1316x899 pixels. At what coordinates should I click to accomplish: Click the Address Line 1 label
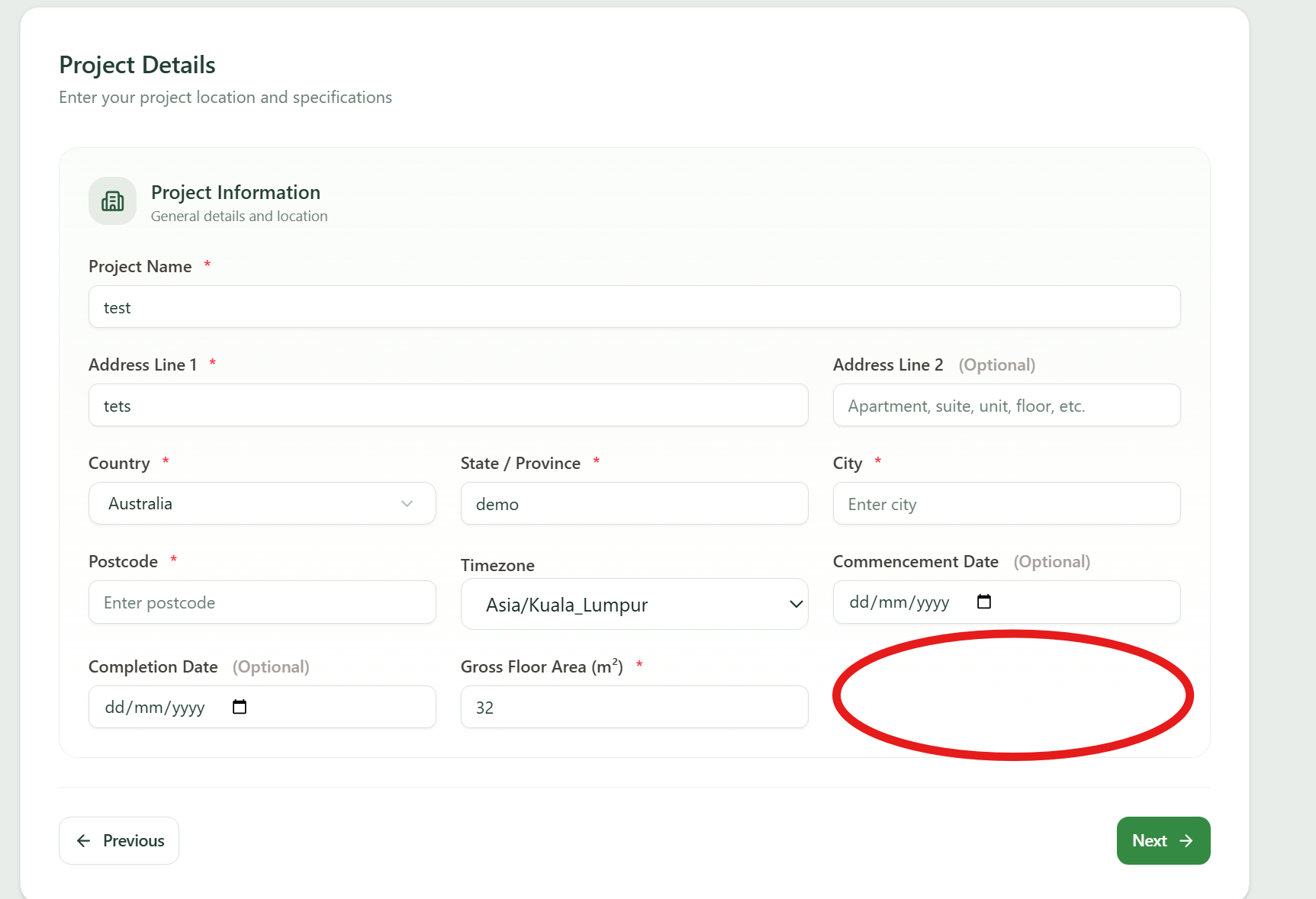click(x=143, y=365)
